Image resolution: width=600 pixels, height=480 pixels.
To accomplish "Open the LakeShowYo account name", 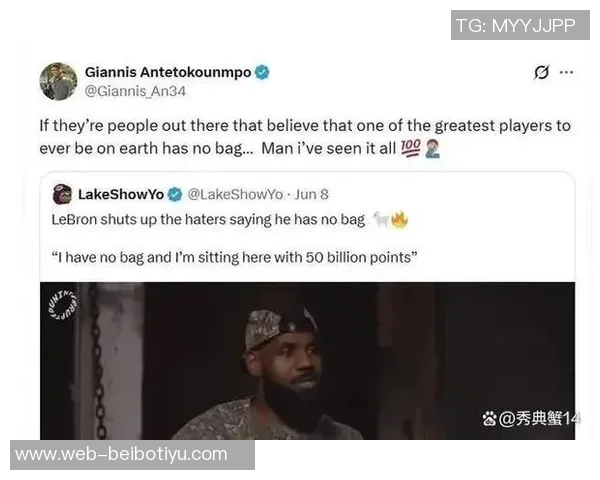I will [121, 194].
